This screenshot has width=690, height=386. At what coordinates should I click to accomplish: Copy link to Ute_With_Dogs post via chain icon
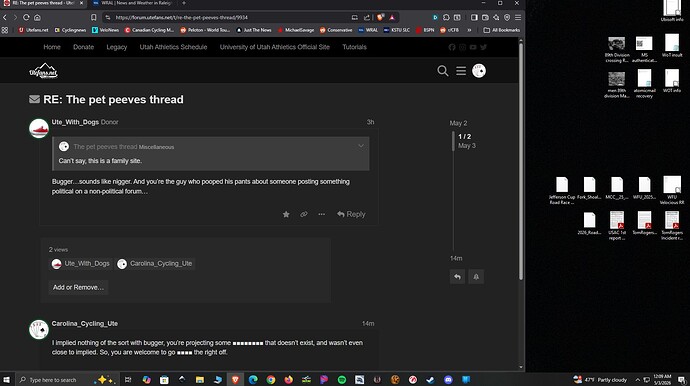pyautogui.click(x=304, y=214)
